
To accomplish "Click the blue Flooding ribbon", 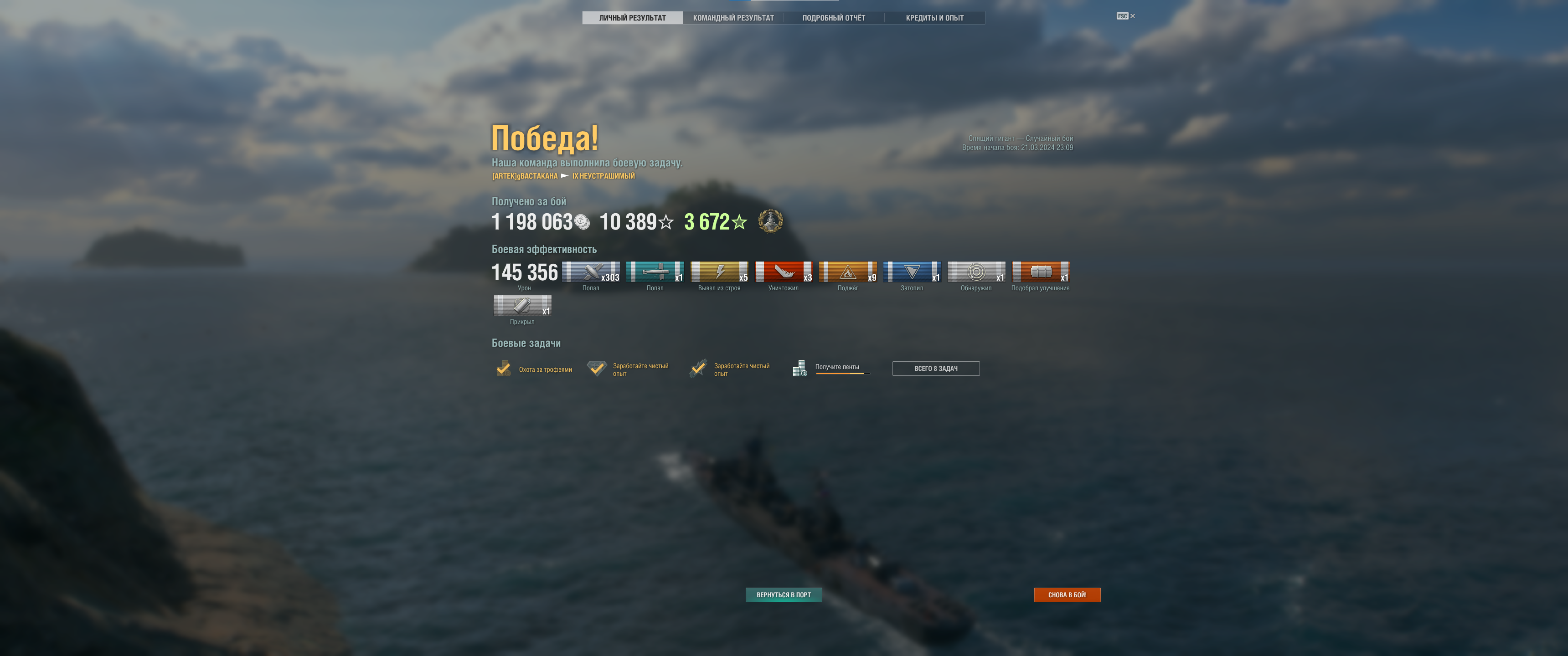I will (x=912, y=272).
